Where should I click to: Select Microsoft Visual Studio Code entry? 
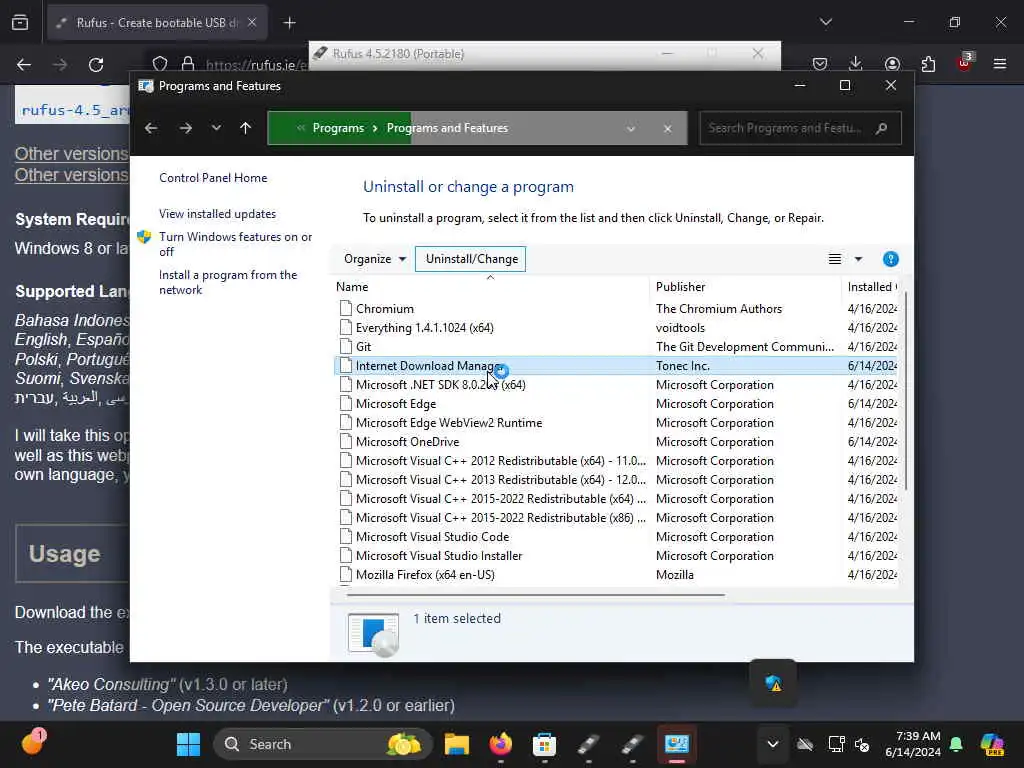tap(432, 536)
